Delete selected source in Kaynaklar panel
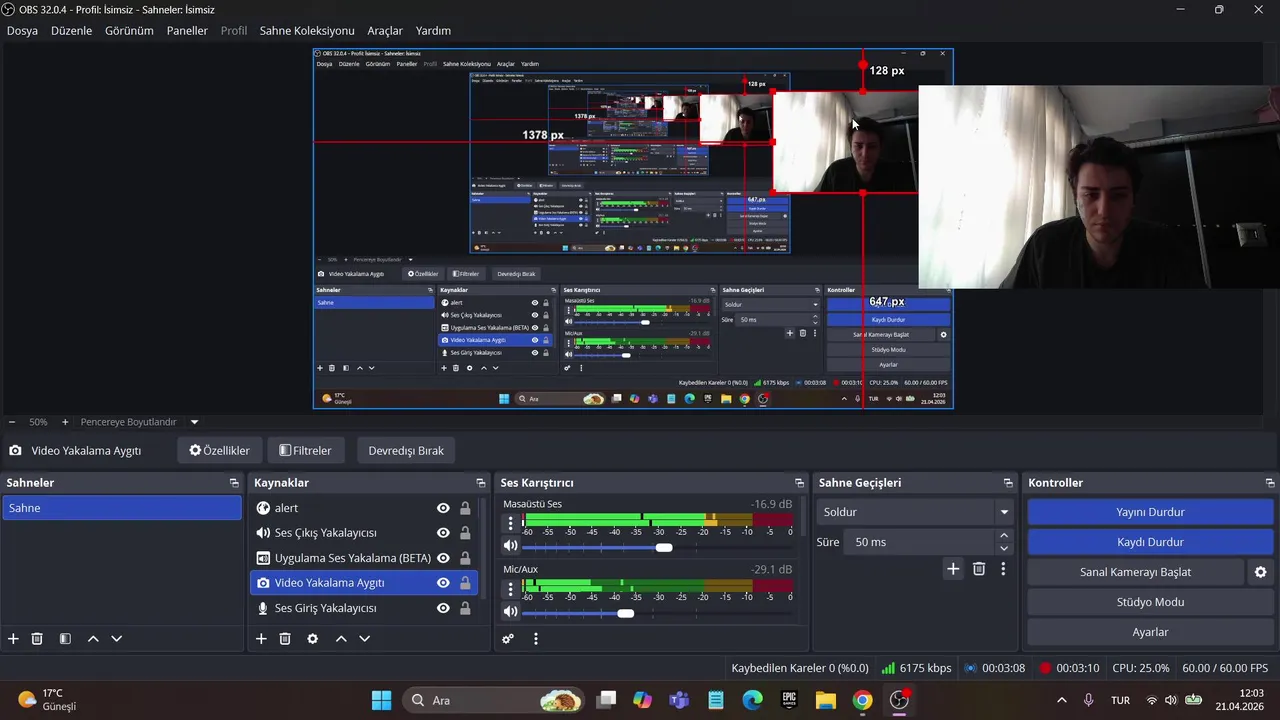This screenshot has height=720, width=1280. click(285, 638)
